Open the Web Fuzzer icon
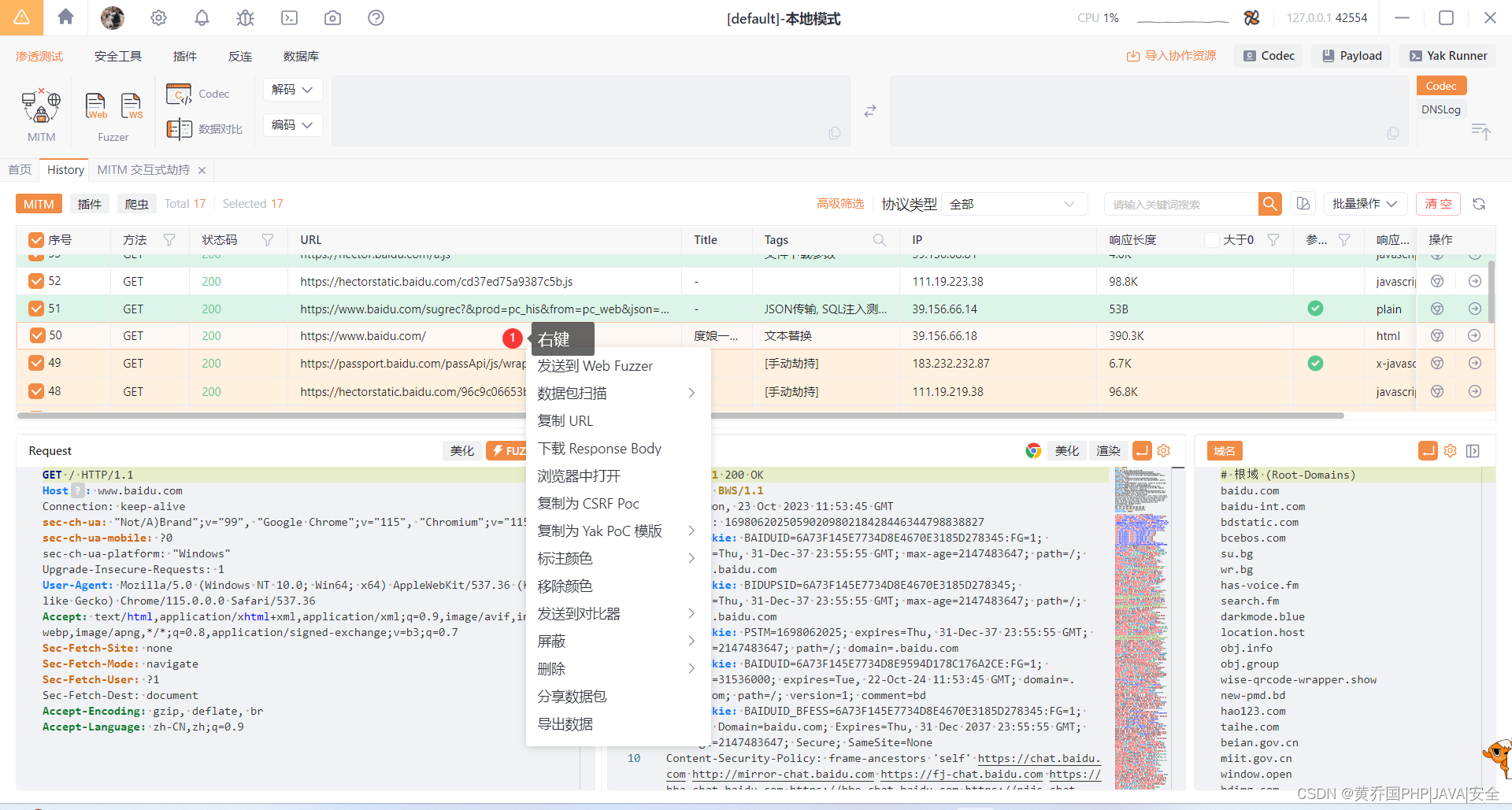The height and width of the screenshot is (810, 1512). coord(96,106)
